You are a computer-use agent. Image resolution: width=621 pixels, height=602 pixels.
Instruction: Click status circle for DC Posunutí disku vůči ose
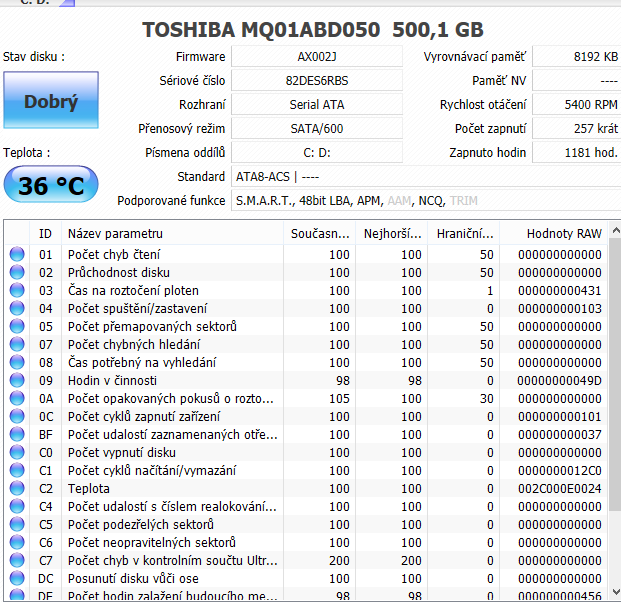click(17, 578)
